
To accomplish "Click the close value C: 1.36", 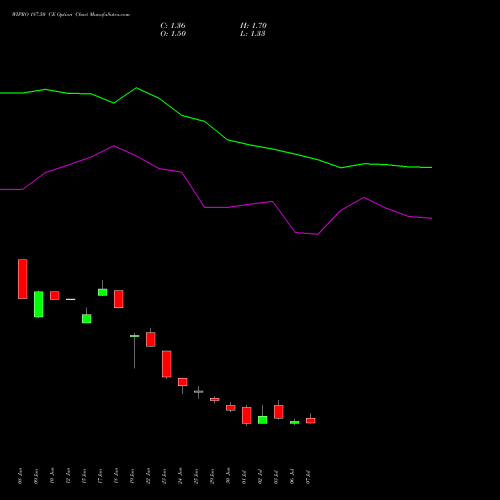I will click(173, 26).
